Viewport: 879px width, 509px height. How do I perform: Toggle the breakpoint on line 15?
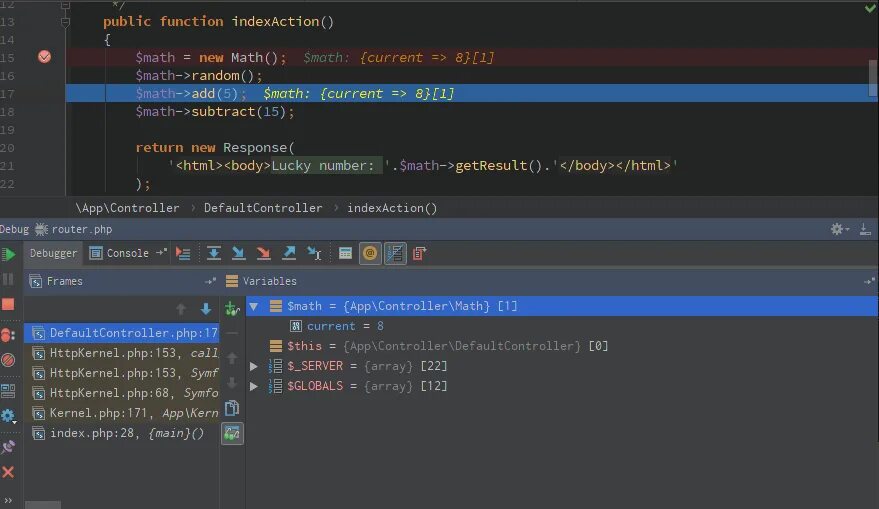(x=44, y=57)
